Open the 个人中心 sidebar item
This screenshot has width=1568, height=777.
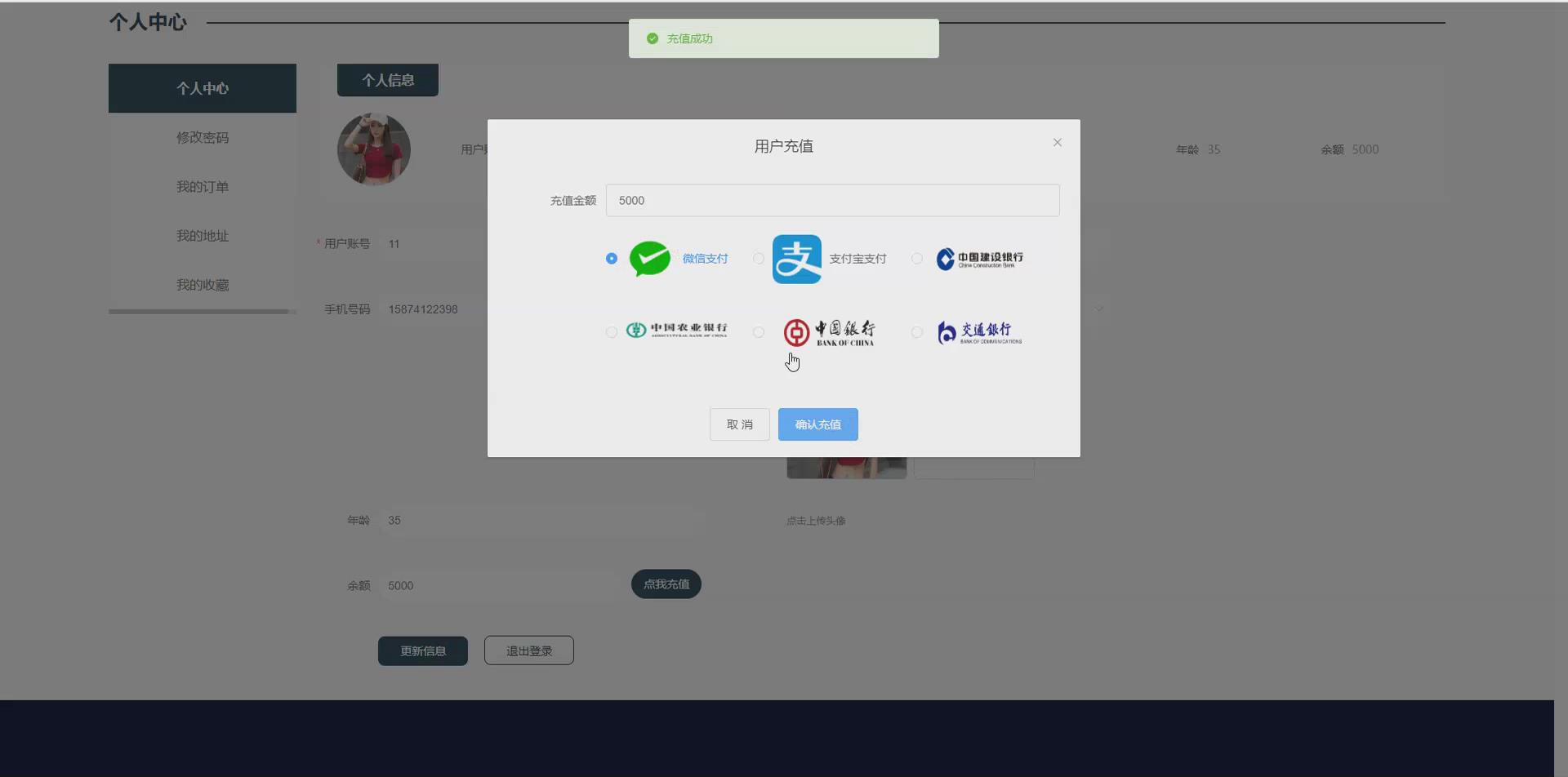tap(203, 88)
